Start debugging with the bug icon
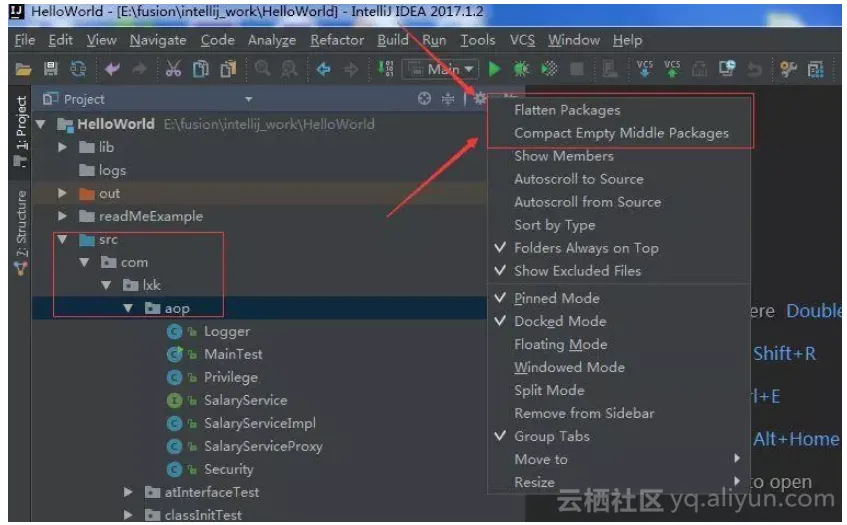The height and width of the screenshot is (525, 847). coord(521,69)
